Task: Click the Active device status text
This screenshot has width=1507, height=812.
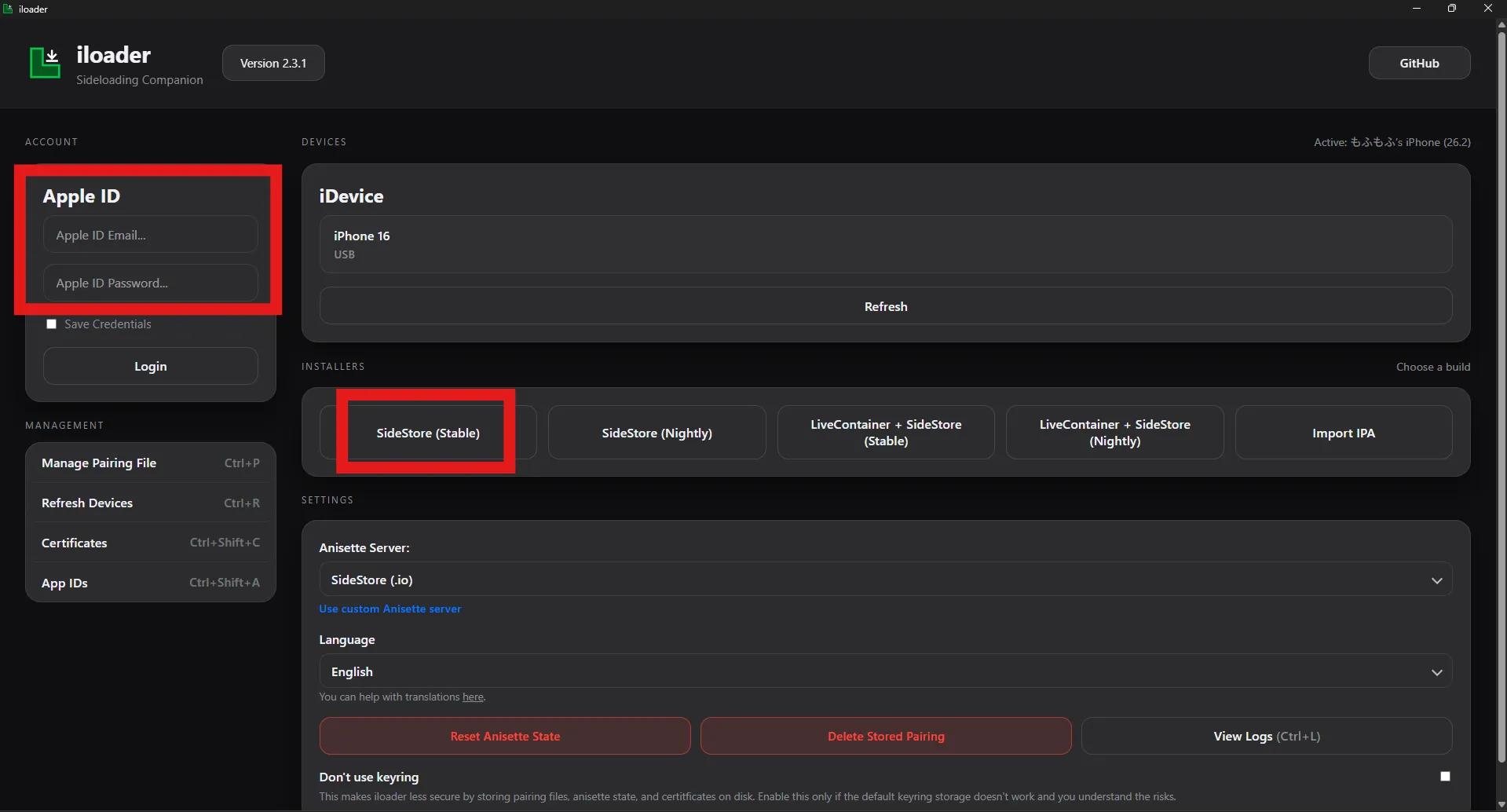Action: click(x=1392, y=142)
